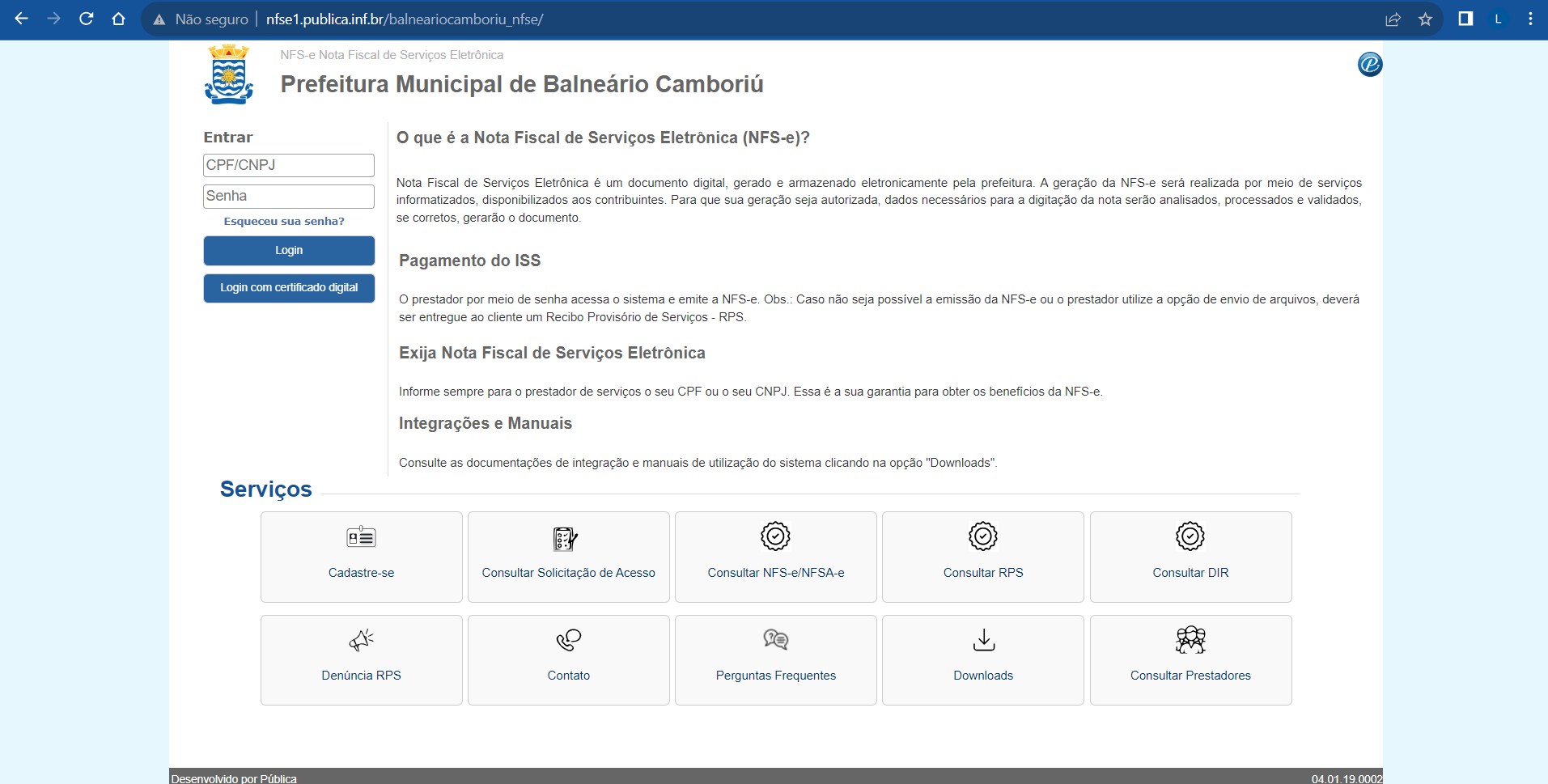Open the browser three-dot menu

pyautogui.click(x=1530, y=19)
